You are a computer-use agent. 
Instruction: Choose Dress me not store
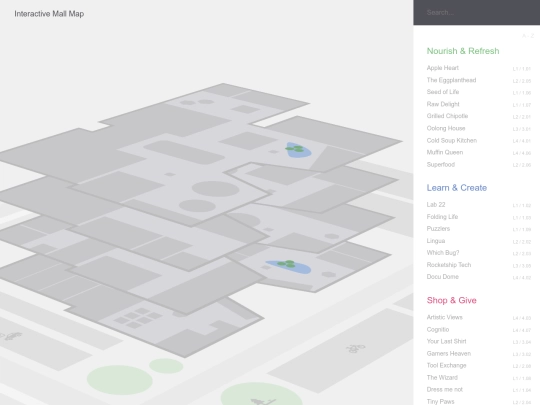(479, 390)
